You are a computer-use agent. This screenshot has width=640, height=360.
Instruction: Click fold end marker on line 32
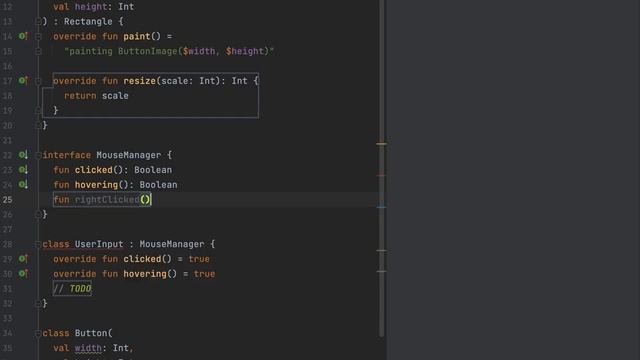(38, 303)
